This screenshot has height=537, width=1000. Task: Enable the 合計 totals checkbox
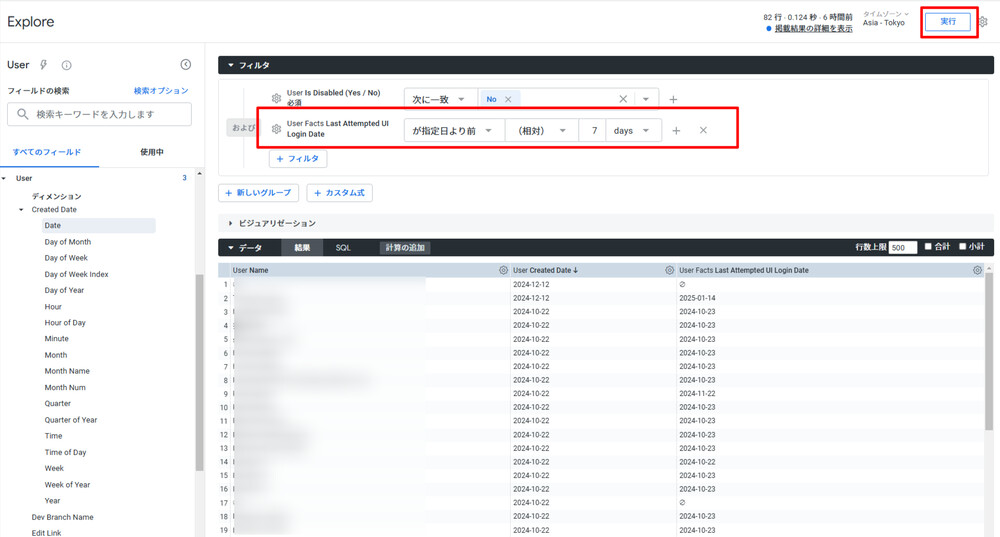pos(928,247)
